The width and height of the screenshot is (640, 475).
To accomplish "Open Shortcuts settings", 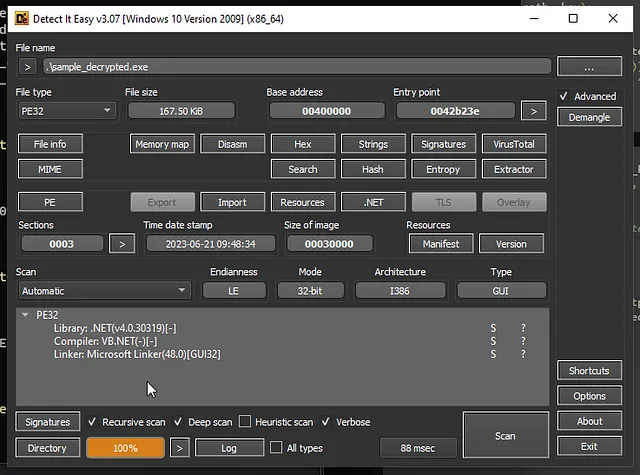I will click(589, 371).
